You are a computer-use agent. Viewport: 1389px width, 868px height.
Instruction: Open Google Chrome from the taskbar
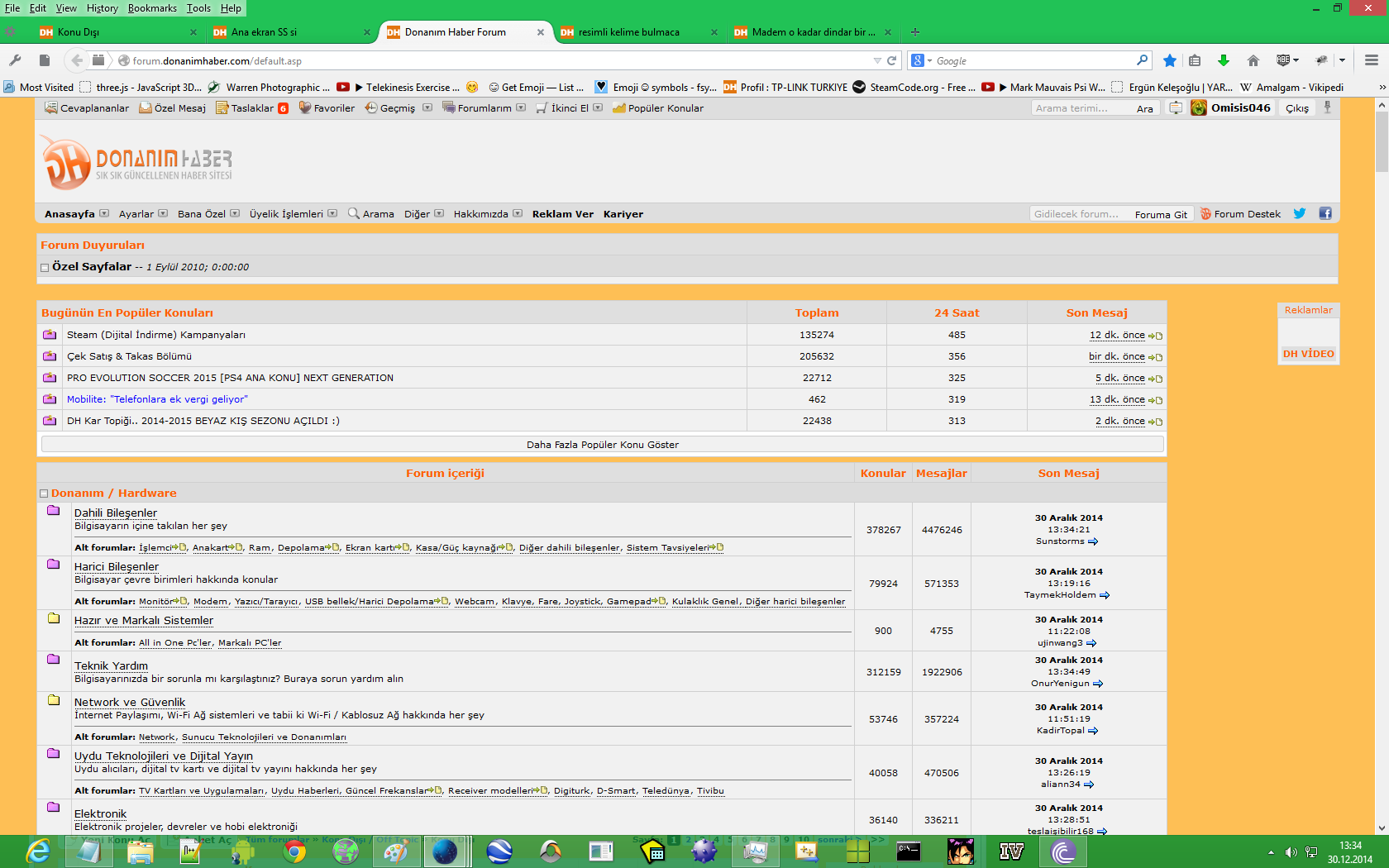(x=294, y=851)
